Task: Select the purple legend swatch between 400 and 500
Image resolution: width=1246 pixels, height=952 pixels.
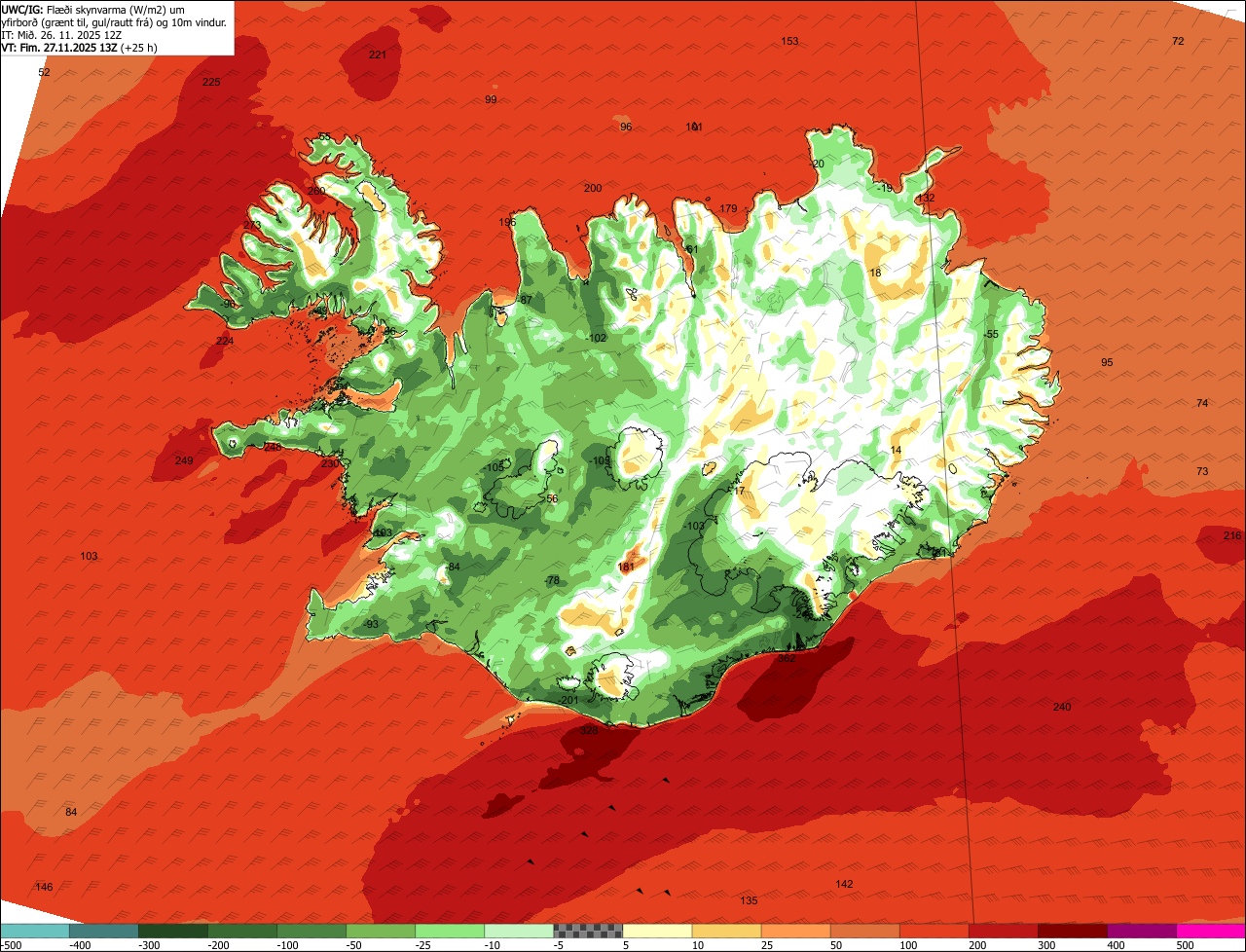Action: pos(1142,931)
